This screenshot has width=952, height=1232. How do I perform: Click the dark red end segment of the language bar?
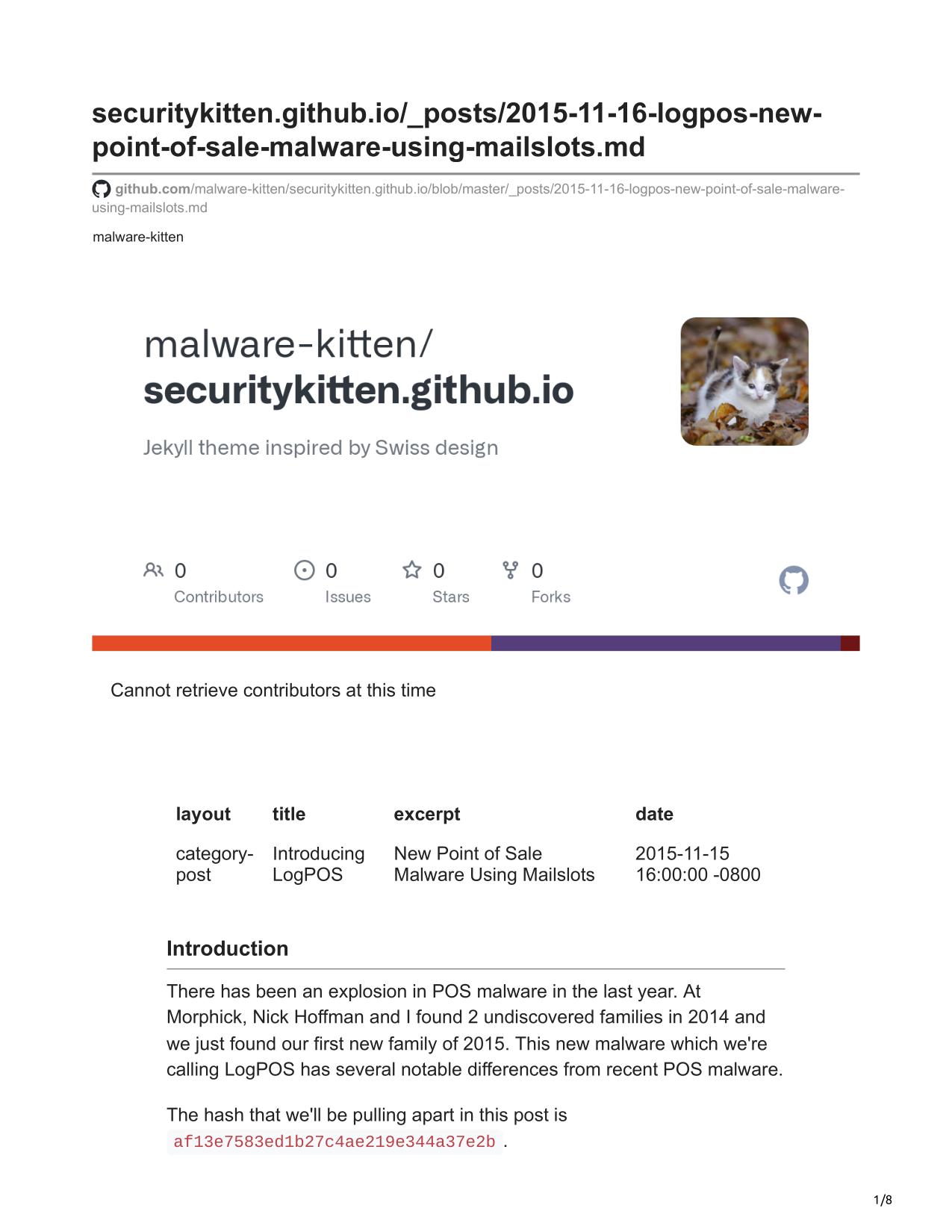pyautogui.click(x=850, y=644)
